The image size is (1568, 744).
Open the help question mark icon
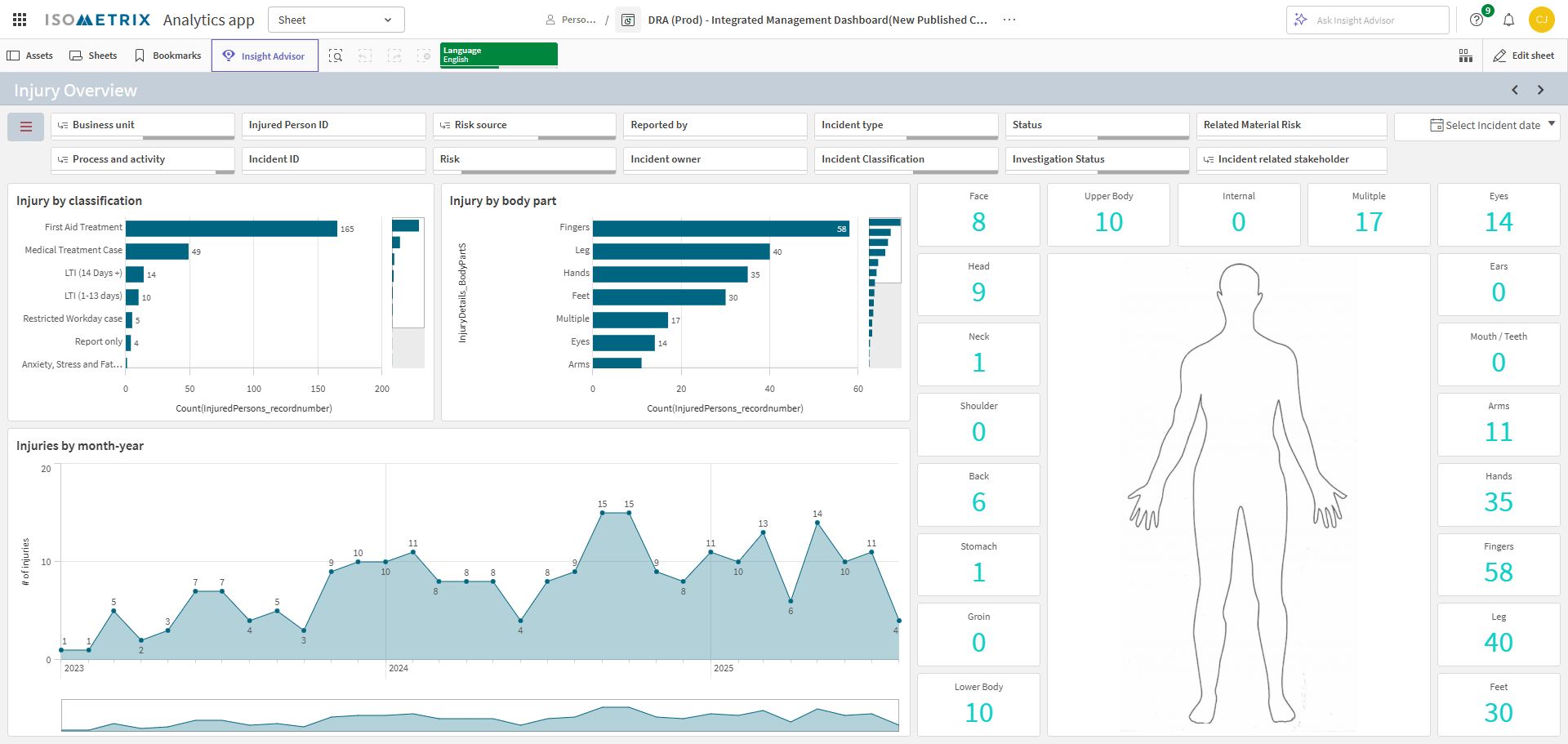click(x=1477, y=20)
